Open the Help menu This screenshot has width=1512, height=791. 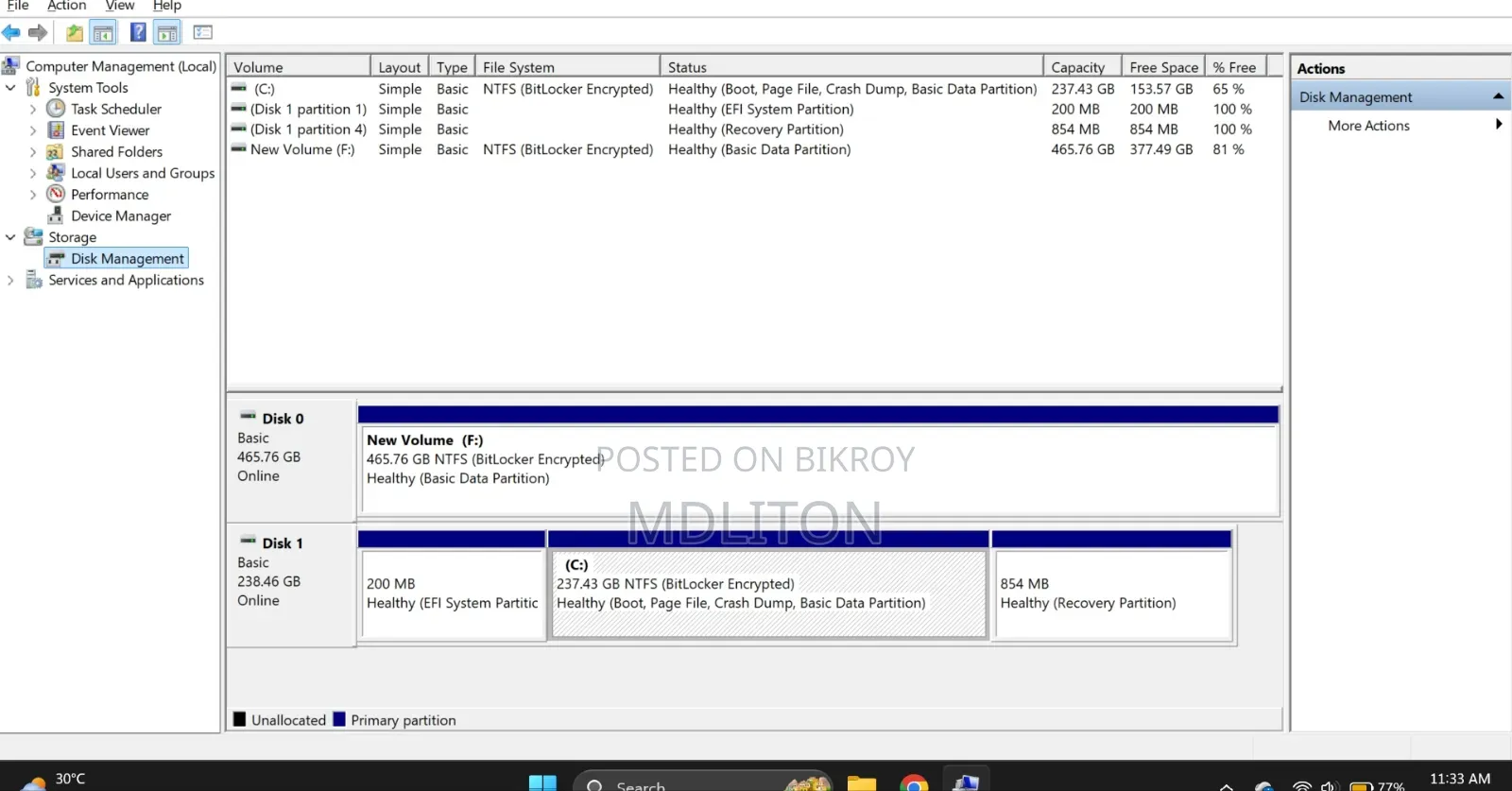(x=167, y=6)
